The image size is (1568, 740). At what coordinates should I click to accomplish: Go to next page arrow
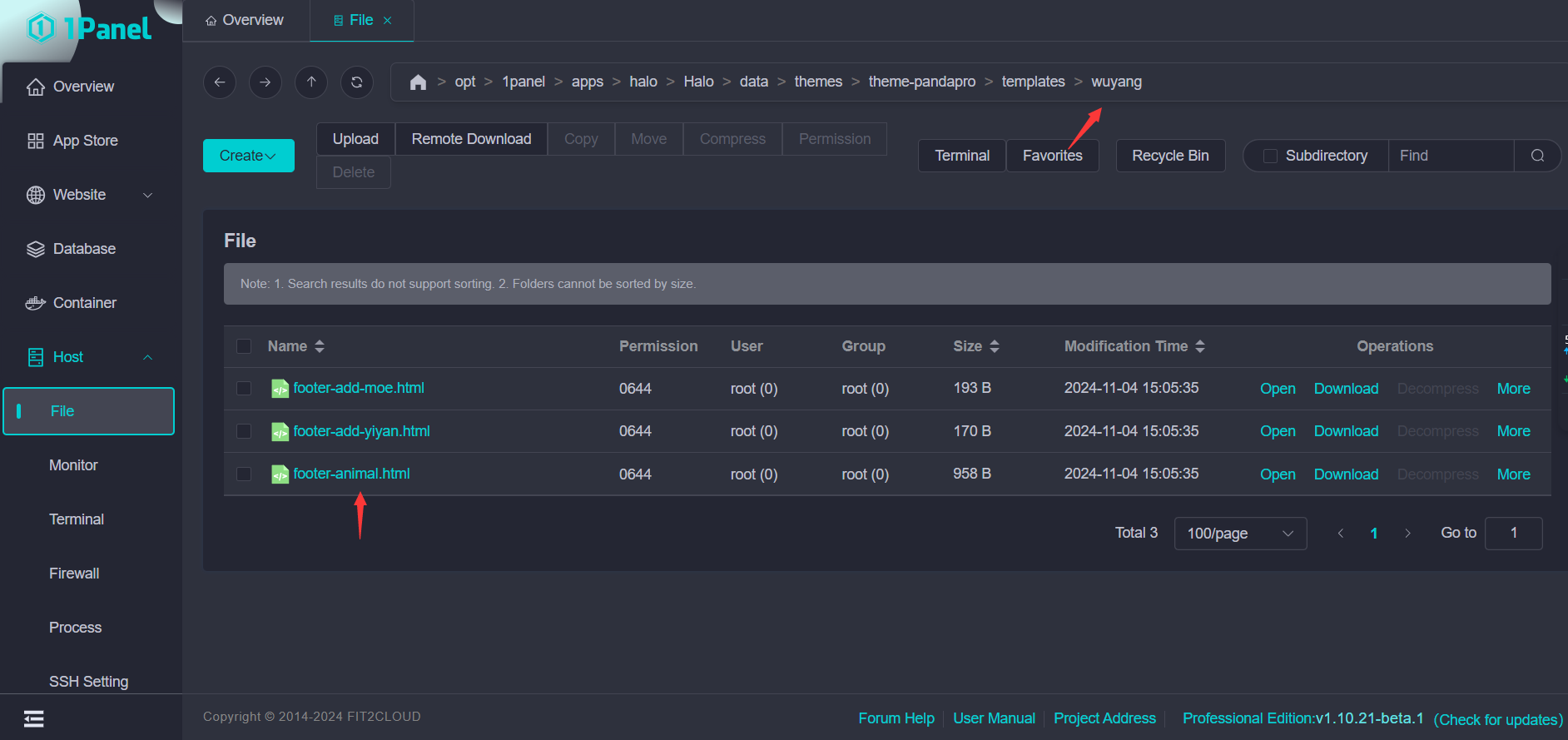tap(1407, 534)
